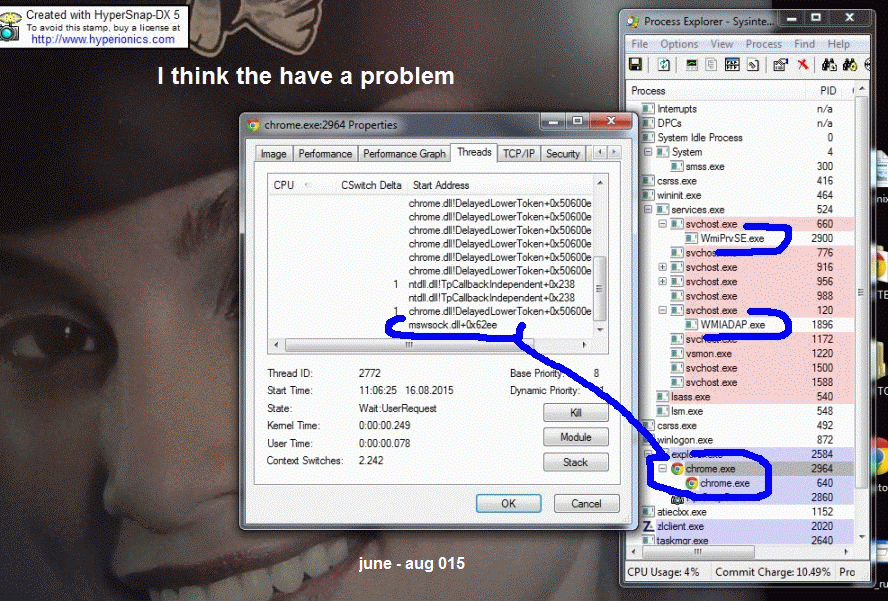
Task: Click the Save floppy-disk toolbar icon
Action: click(635, 65)
